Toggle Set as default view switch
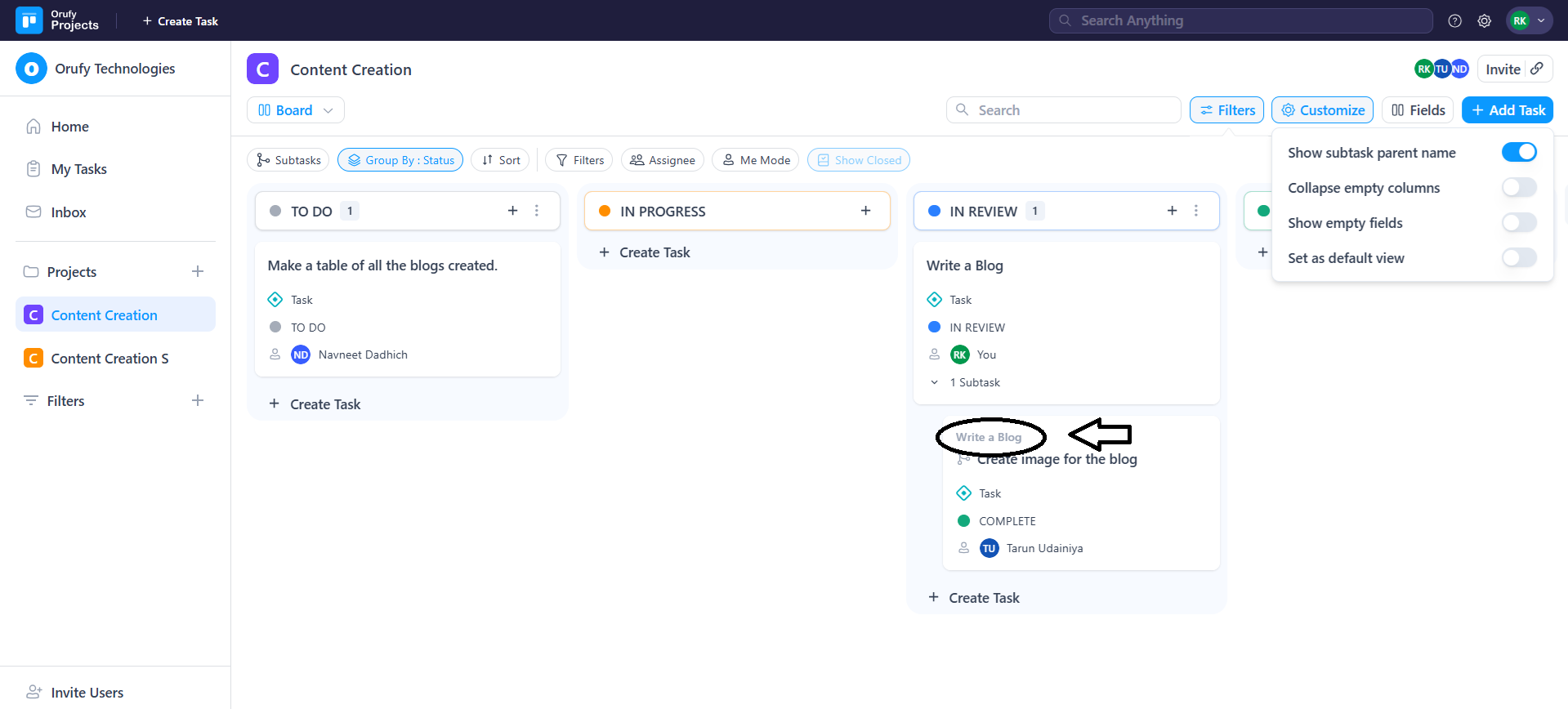This screenshot has height=709, width=1568. [x=1518, y=258]
